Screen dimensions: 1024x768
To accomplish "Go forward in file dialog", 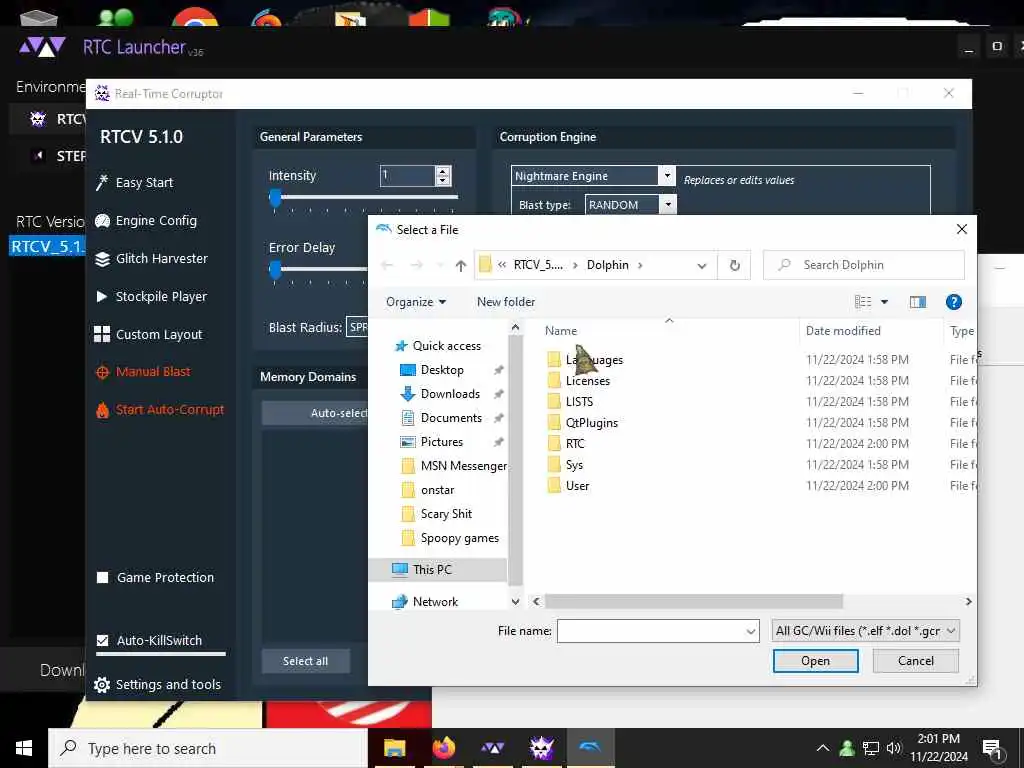I will (416, 265).
